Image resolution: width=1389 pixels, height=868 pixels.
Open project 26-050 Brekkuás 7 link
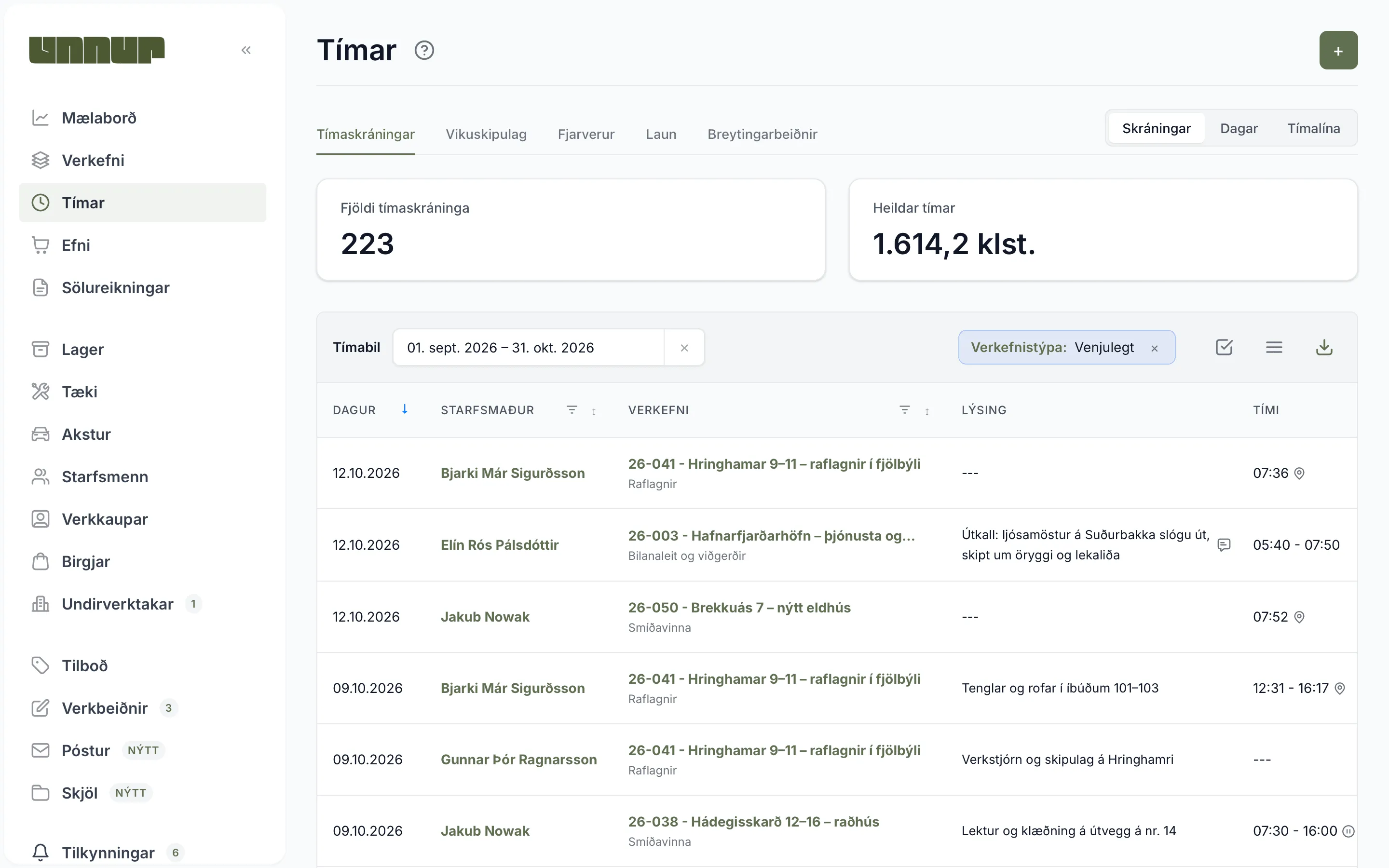pyautogui.click(x=739, y=608)
